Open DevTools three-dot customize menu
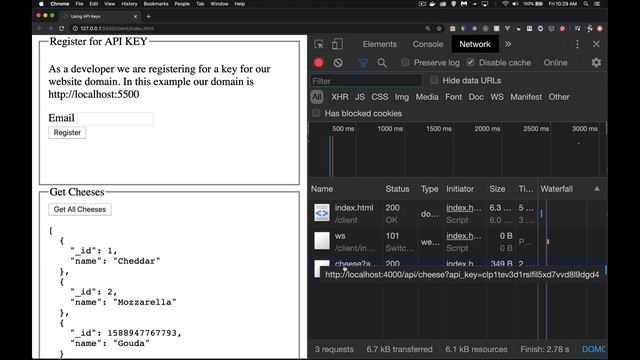The width and height of the screenshot is (640, 360). (x=577, y=44)
